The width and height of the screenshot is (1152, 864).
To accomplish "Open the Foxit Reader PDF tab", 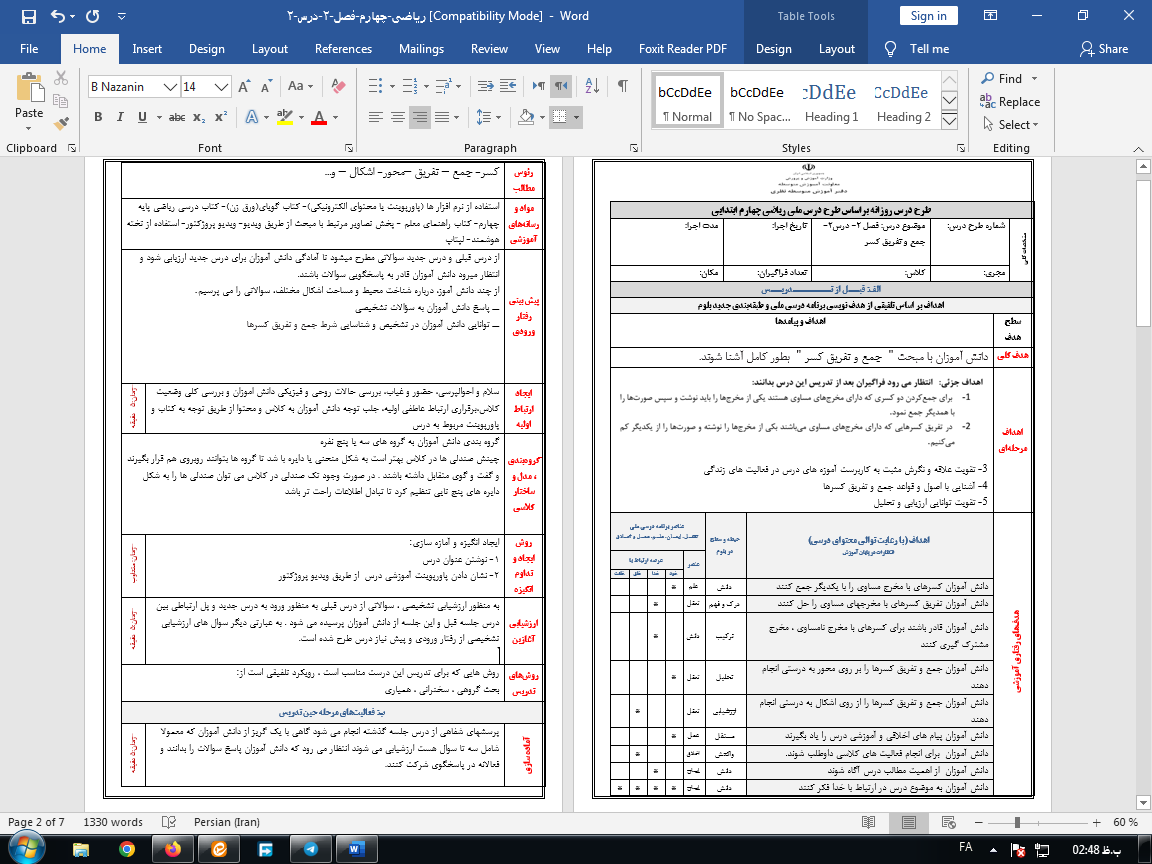I will click(x=683, y=49).
